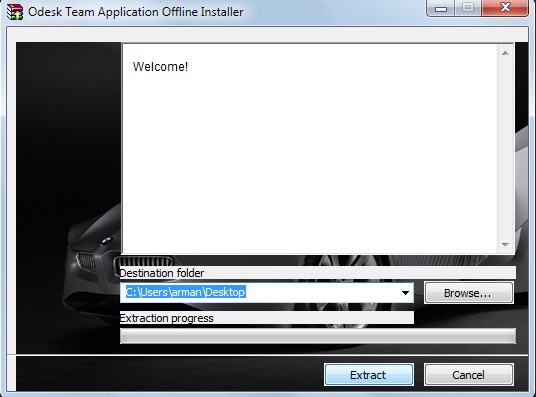
Task: Open the Browse... folder dialog
Action: point(468,293)
